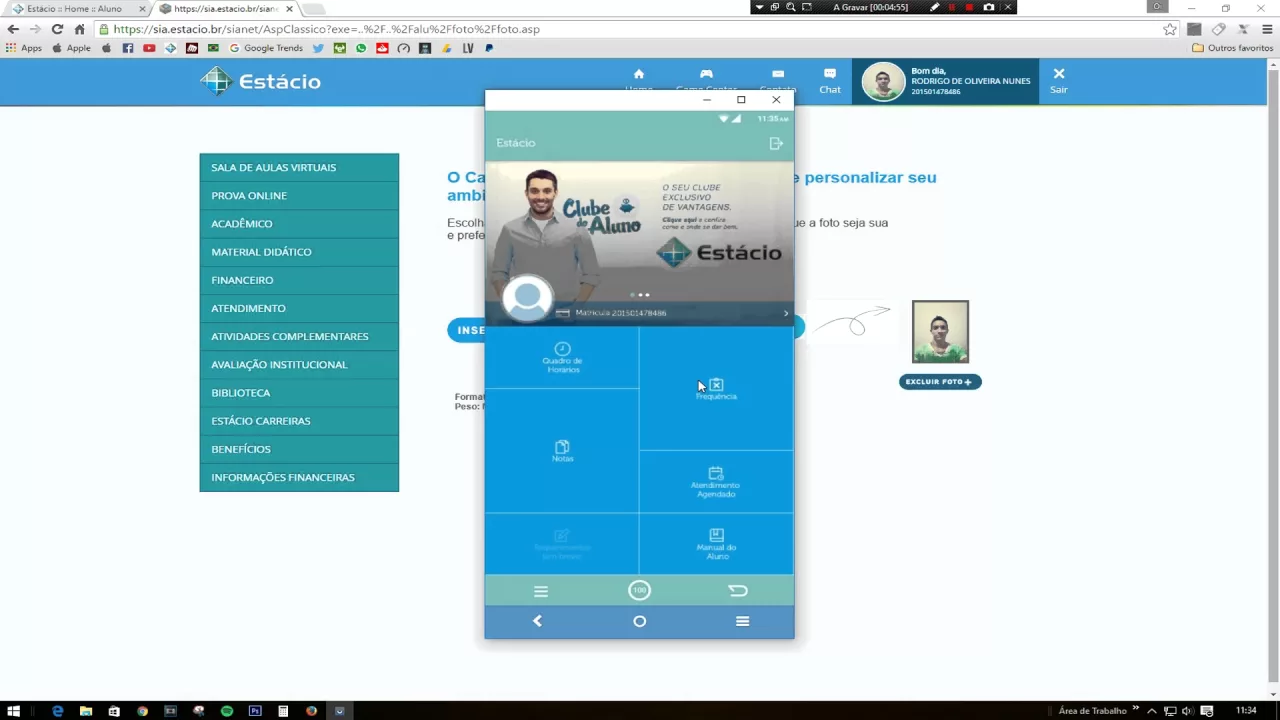
Task: Reload the page in Chrome
Action: pos(57,29)
